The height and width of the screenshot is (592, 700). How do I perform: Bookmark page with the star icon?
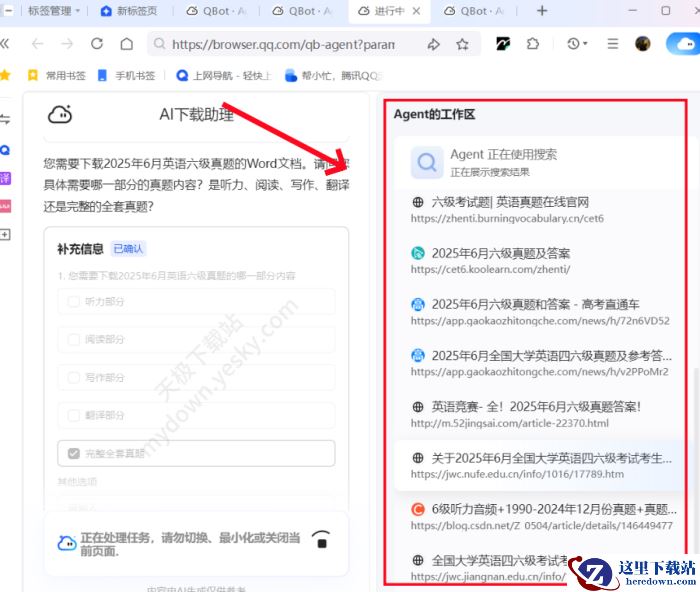[x=462, y=44]
